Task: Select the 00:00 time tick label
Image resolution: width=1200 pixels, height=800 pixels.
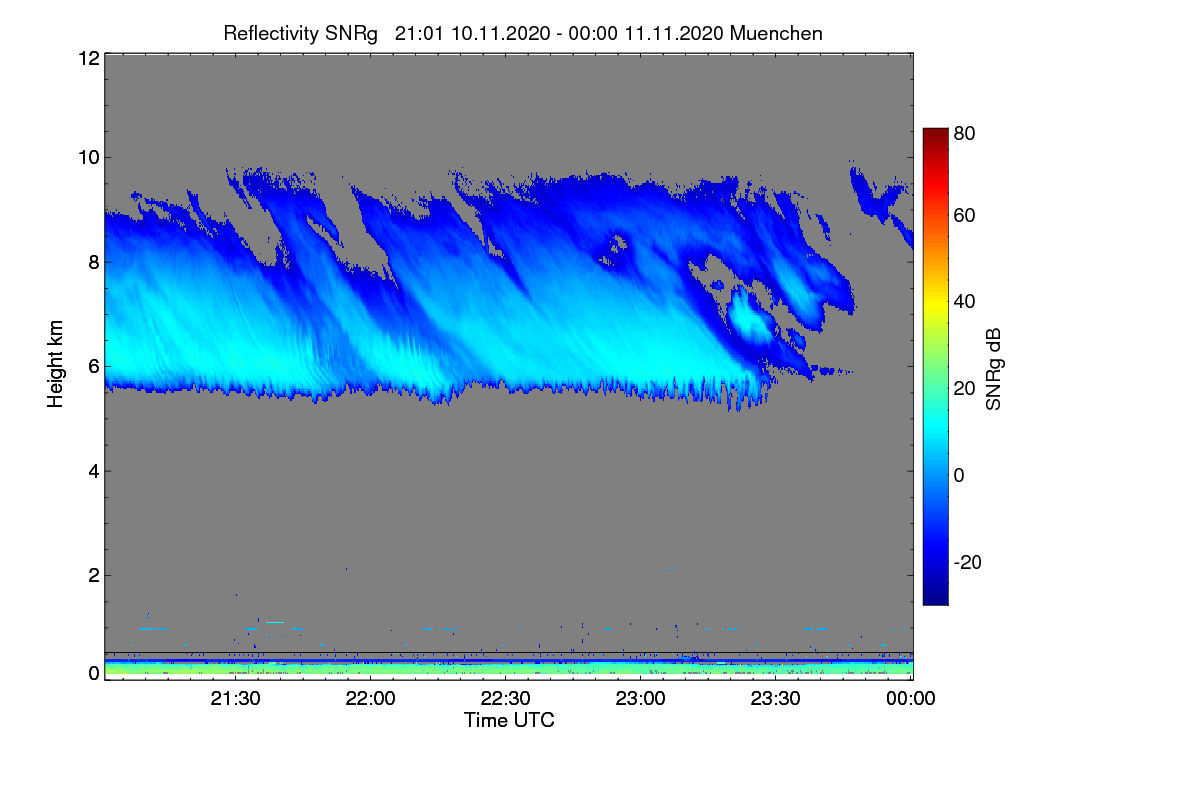Action: tap(911, 699)
